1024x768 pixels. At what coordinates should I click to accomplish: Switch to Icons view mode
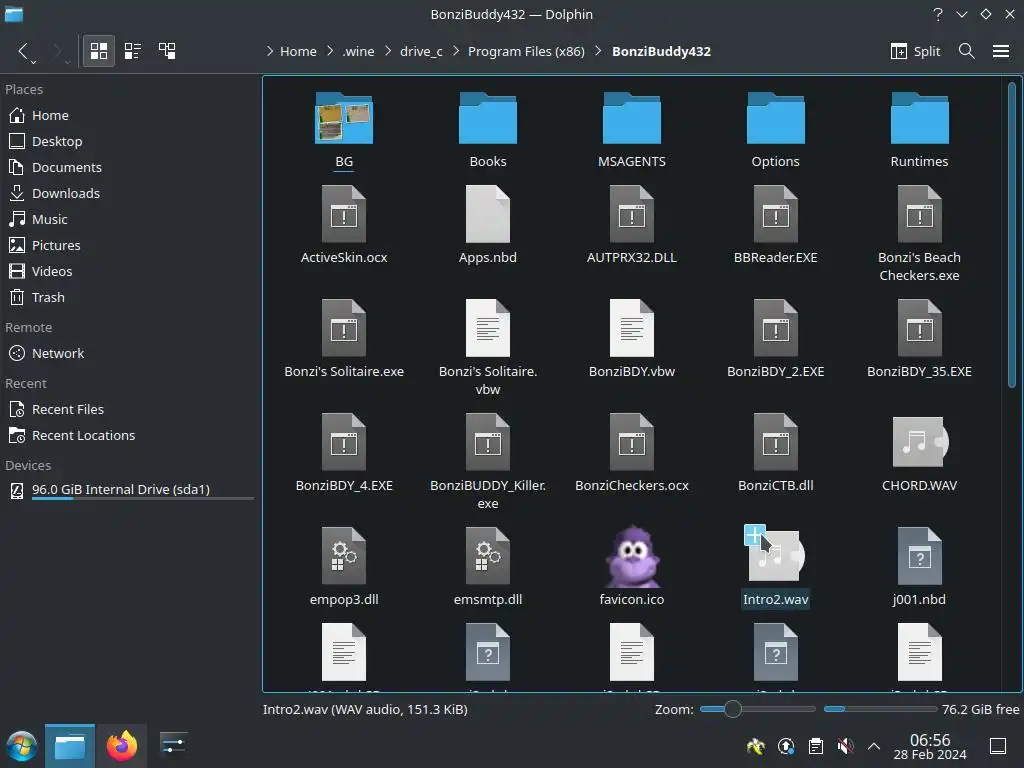(99, 51)
